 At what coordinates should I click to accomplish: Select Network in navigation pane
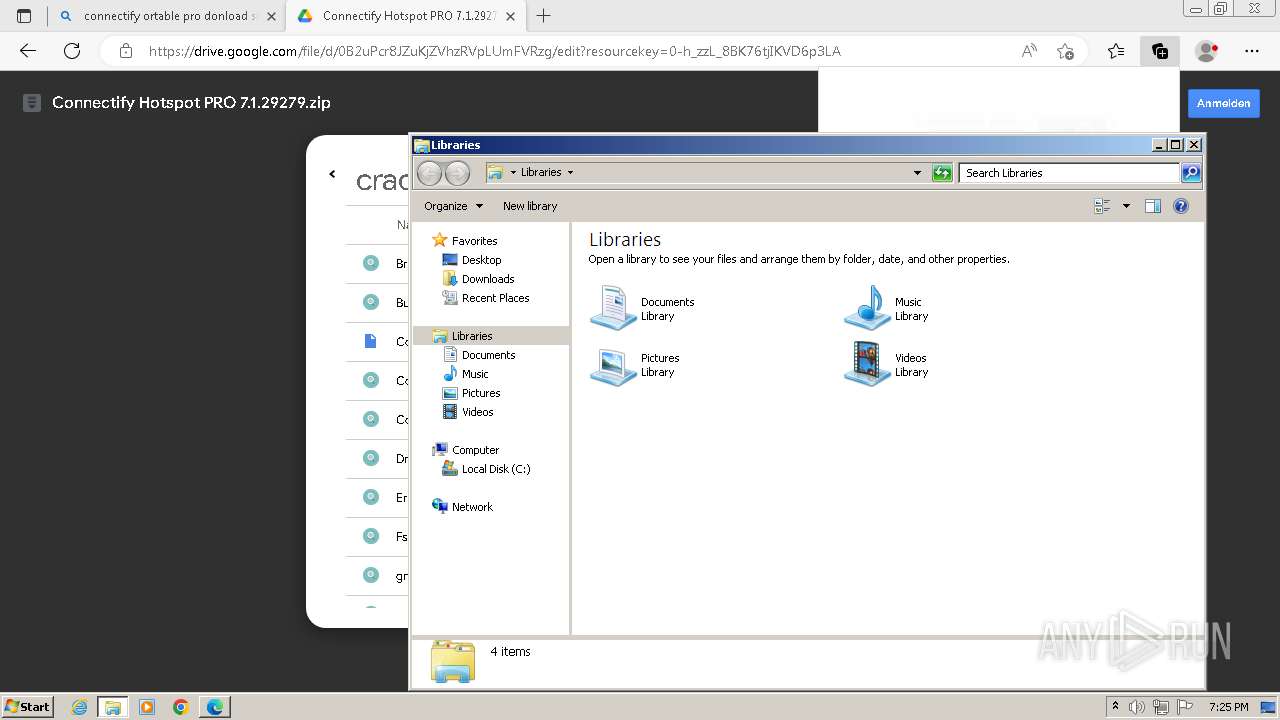pyautogui.click(x=472, y=507)
